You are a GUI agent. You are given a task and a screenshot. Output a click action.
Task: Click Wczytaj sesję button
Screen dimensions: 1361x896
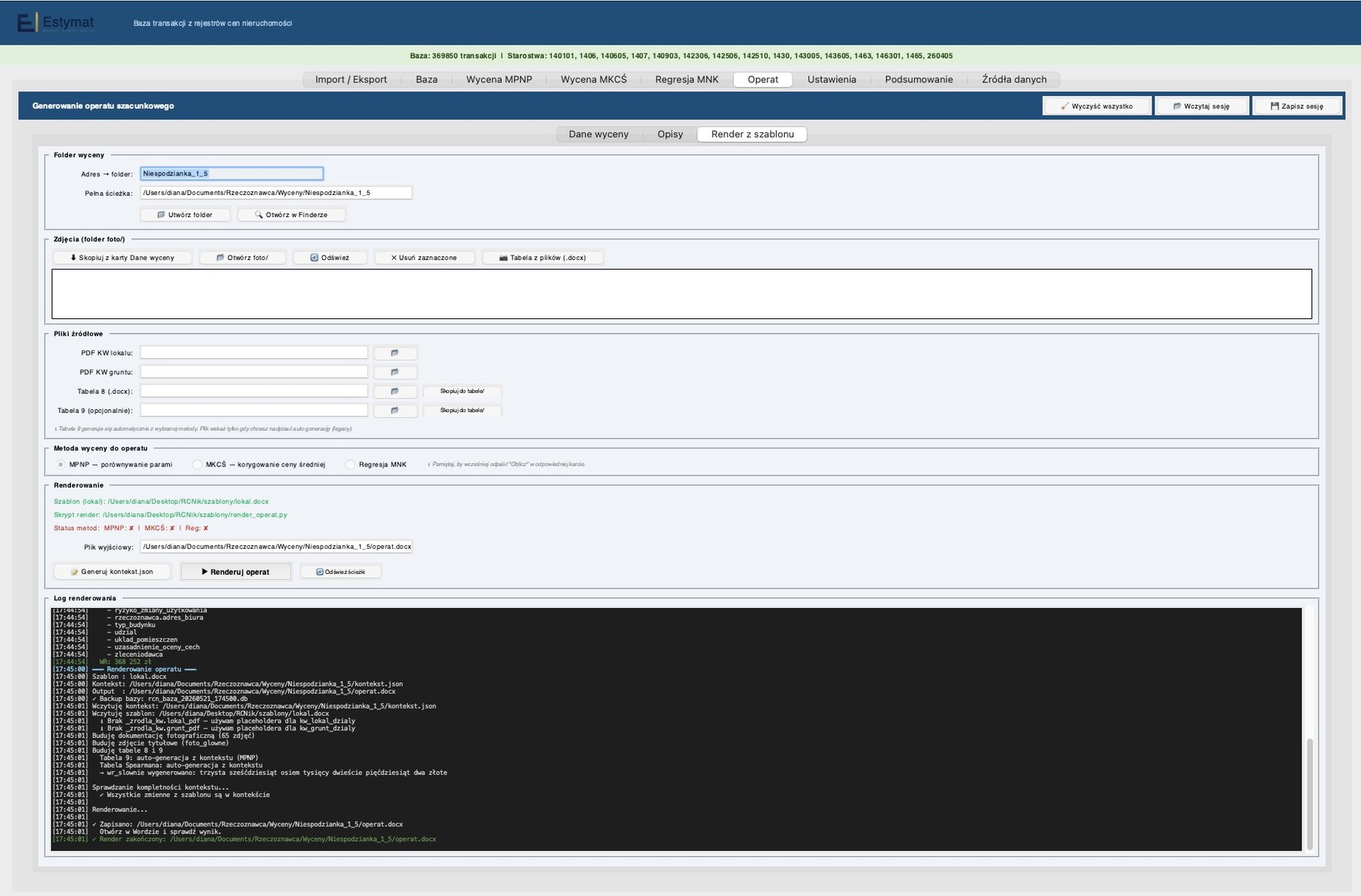click(x=1201, y=106)
